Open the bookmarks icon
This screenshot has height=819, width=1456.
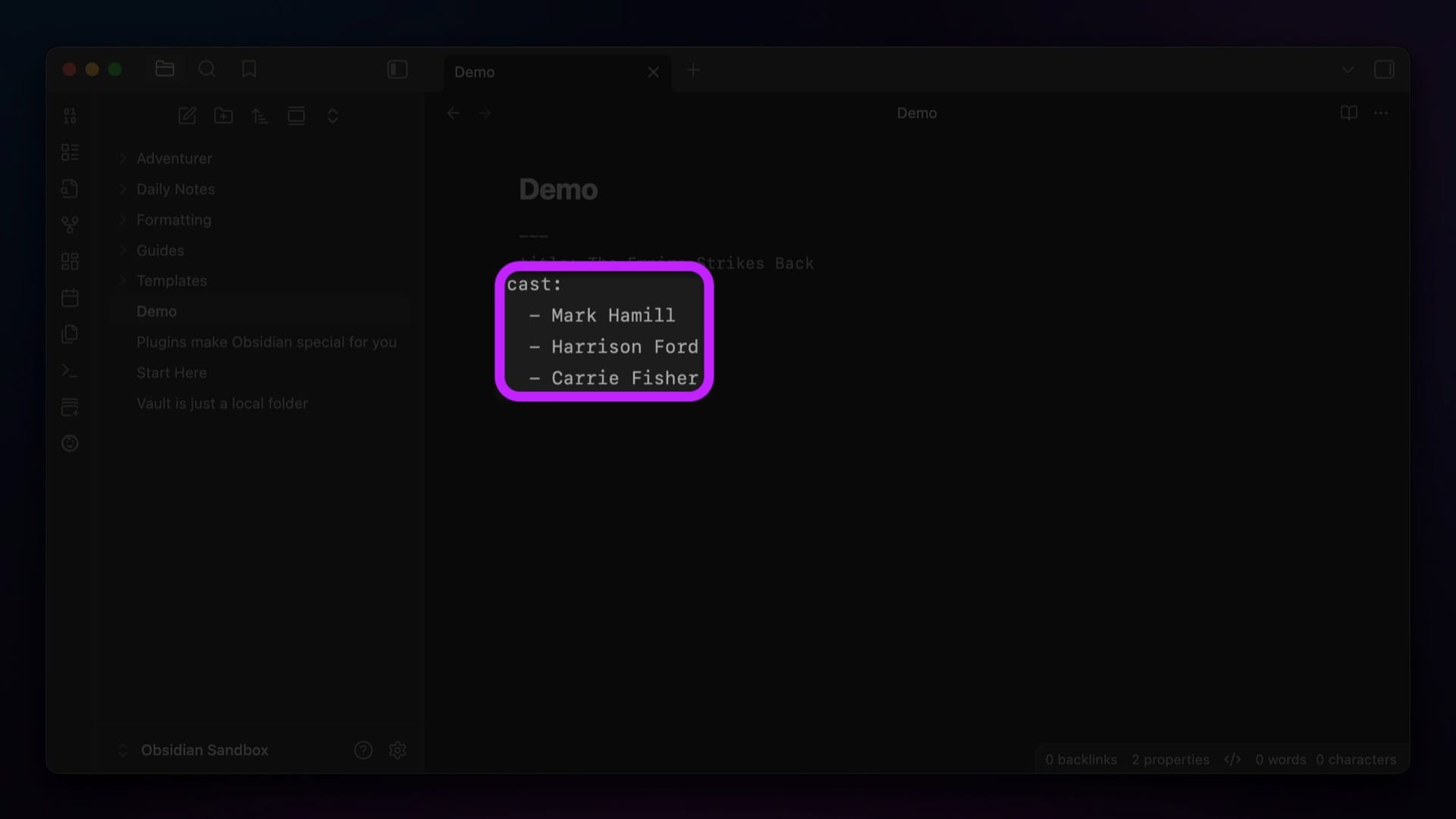pyautogui.click(x=249, y=69)
